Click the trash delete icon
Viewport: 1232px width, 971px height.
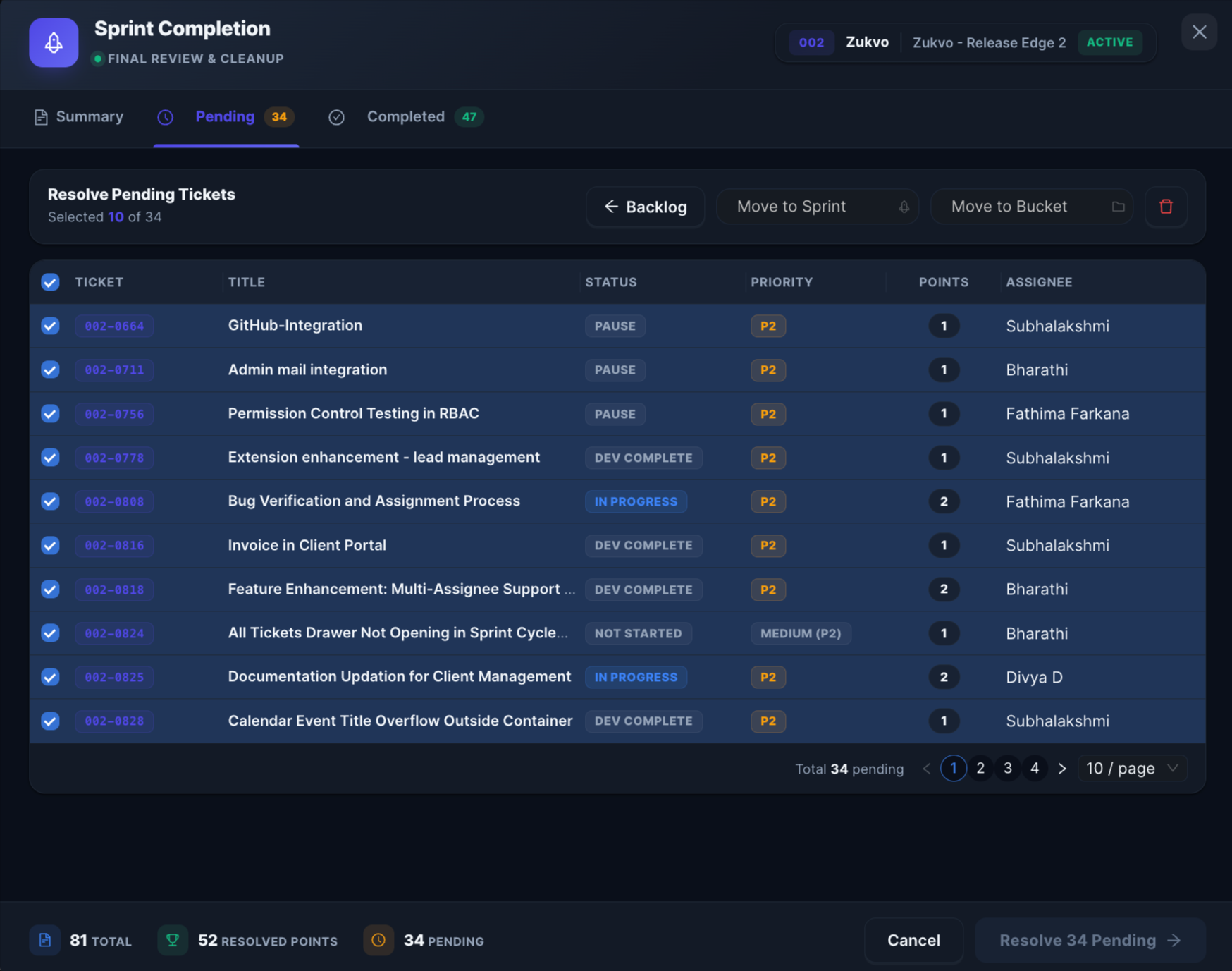1166,207
